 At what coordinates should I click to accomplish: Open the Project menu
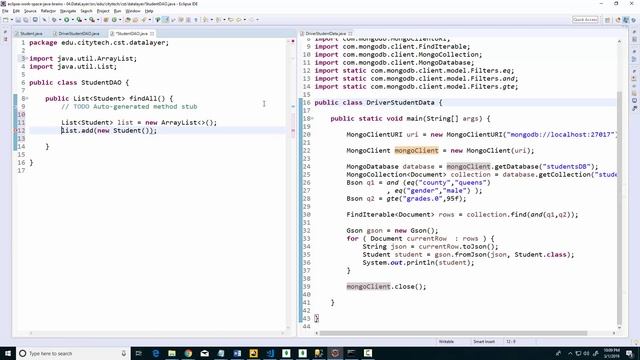tap(103, 11)
